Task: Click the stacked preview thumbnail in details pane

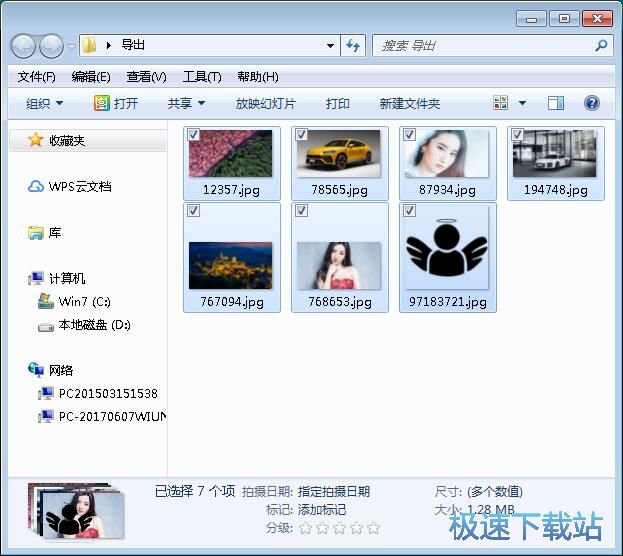Action: point(76,512)
